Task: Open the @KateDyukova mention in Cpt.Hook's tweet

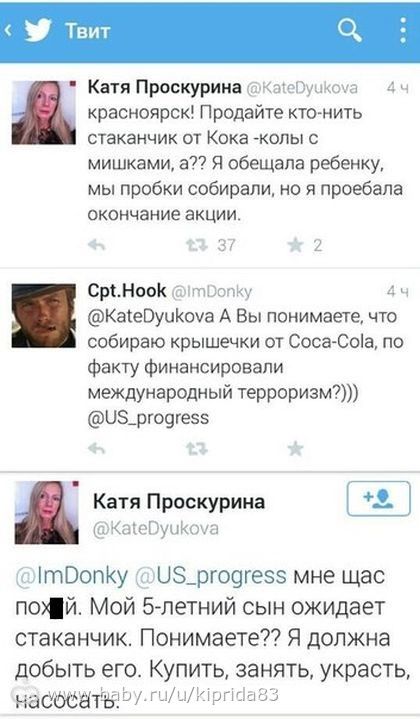Action: coord(150,316)
